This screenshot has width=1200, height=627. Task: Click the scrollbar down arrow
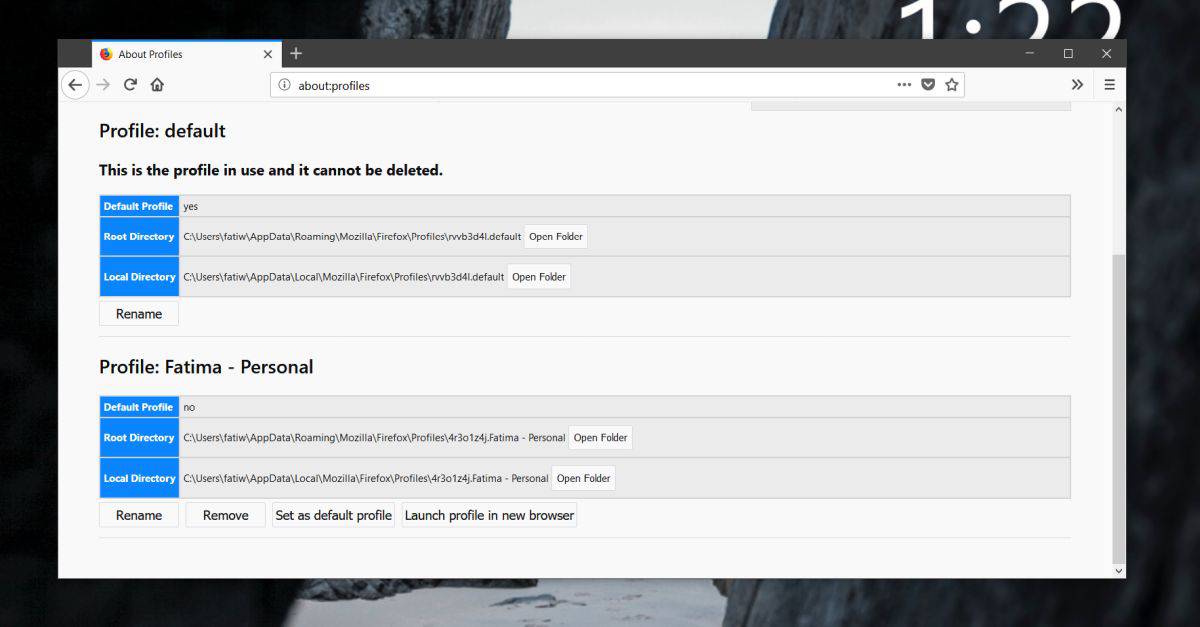(x=1118, y=571)
